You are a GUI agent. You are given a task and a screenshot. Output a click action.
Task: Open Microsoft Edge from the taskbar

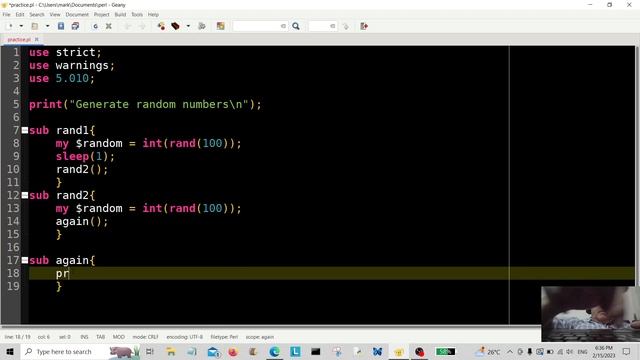[274, 351]
